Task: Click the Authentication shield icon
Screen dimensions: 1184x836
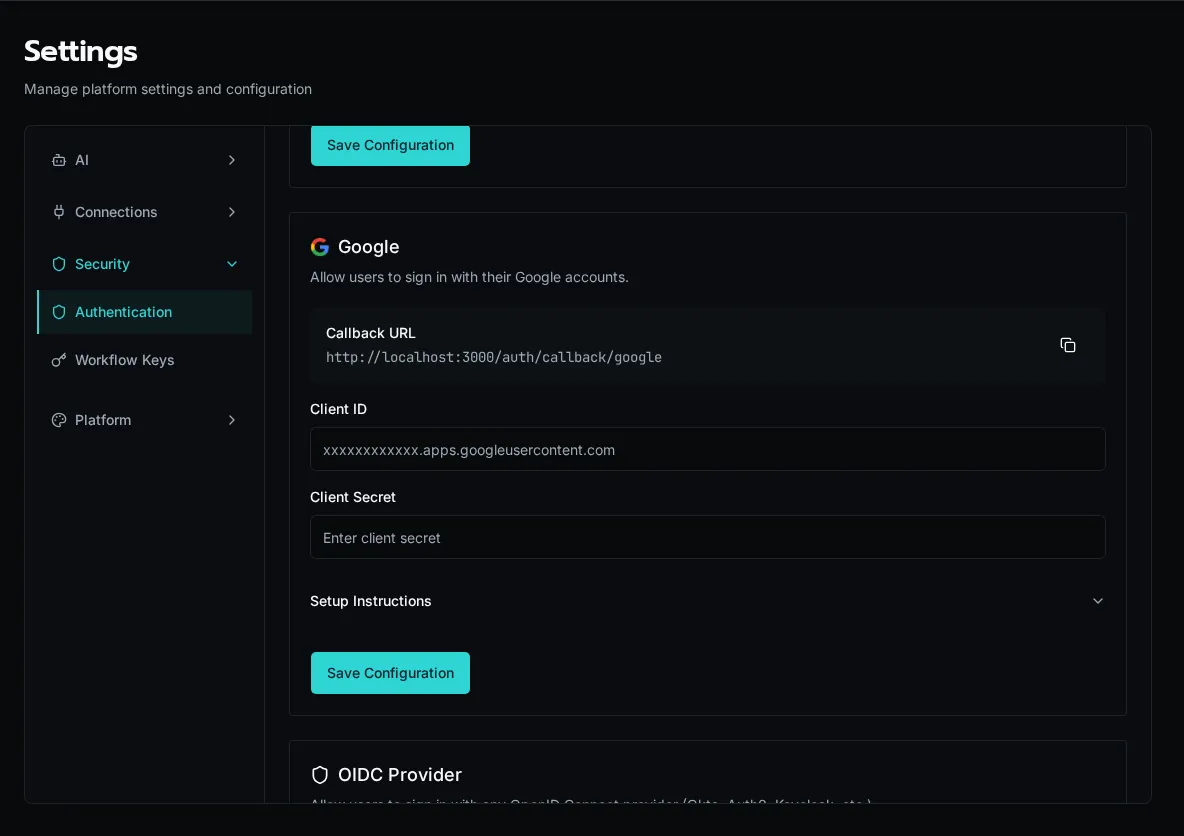Action: [x=59, y=312]
